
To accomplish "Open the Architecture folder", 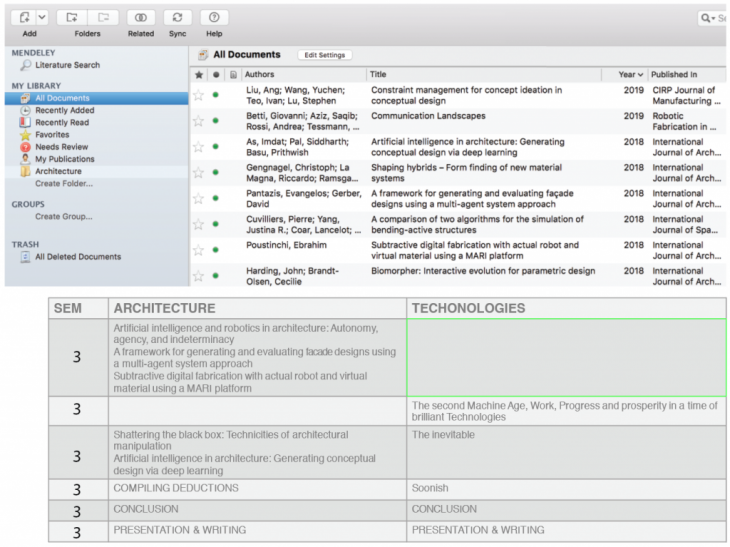I will tap(58, 171).
